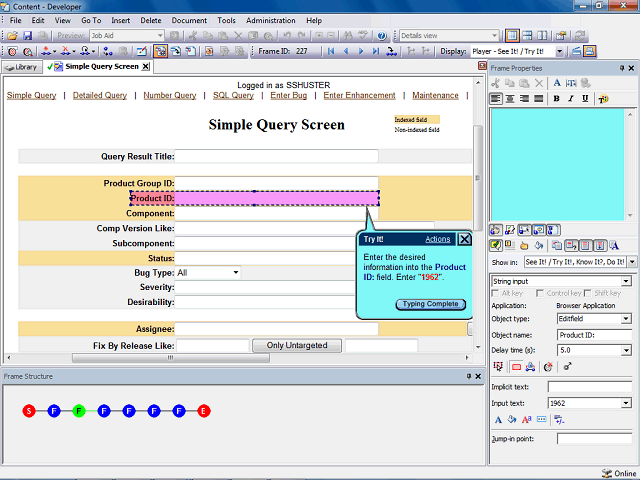Click the delete frame icon with red X

click(65, 51)
